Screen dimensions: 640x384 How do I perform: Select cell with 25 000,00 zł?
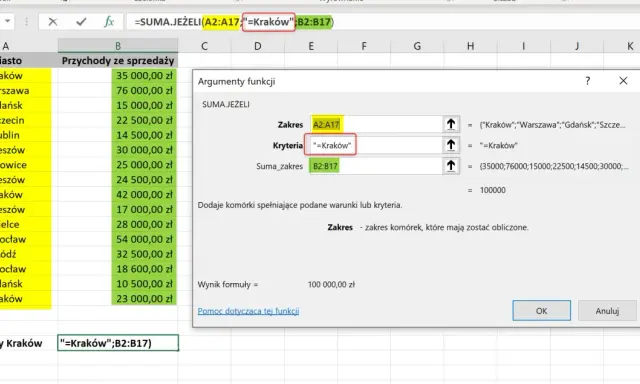(118, 165)
